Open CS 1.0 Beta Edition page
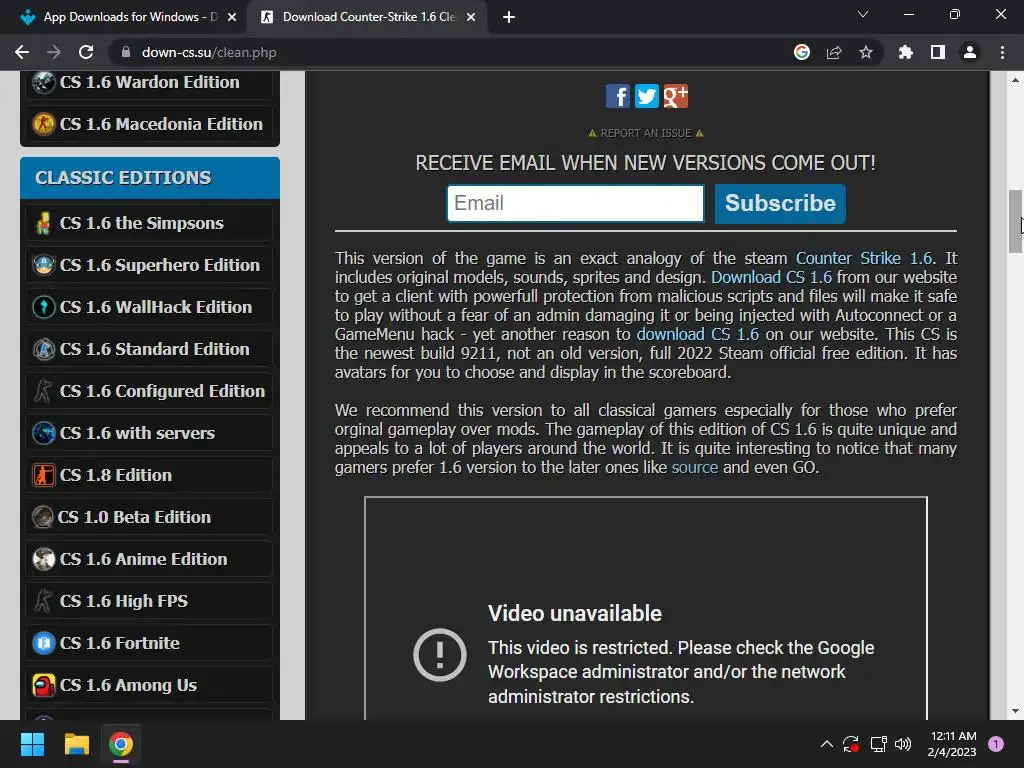 coord(150,517)
